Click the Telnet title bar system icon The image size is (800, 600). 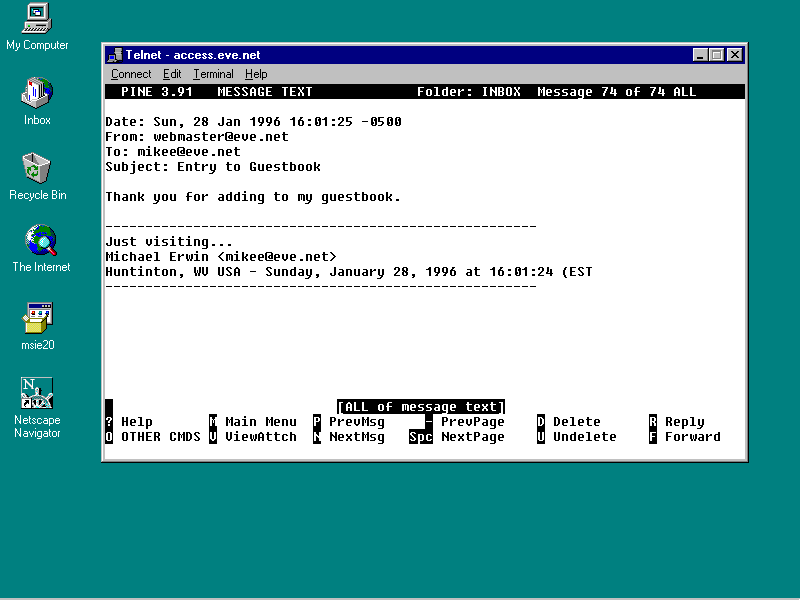[x=115, y=55]
